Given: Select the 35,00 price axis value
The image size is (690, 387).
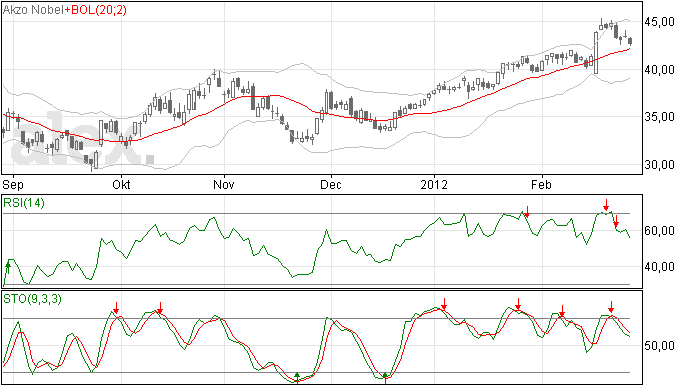Looking at the screenshot, I should [659, 117].
